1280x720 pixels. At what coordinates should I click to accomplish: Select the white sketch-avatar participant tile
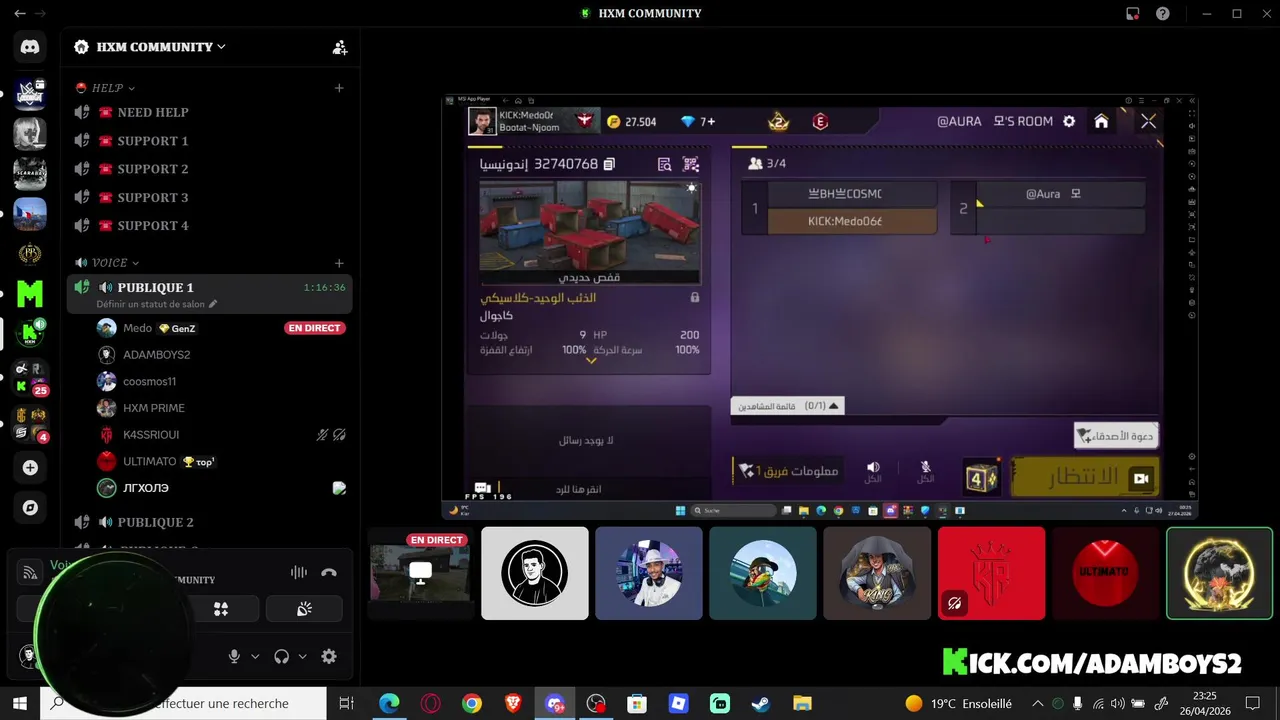click(x=535, y=573)
